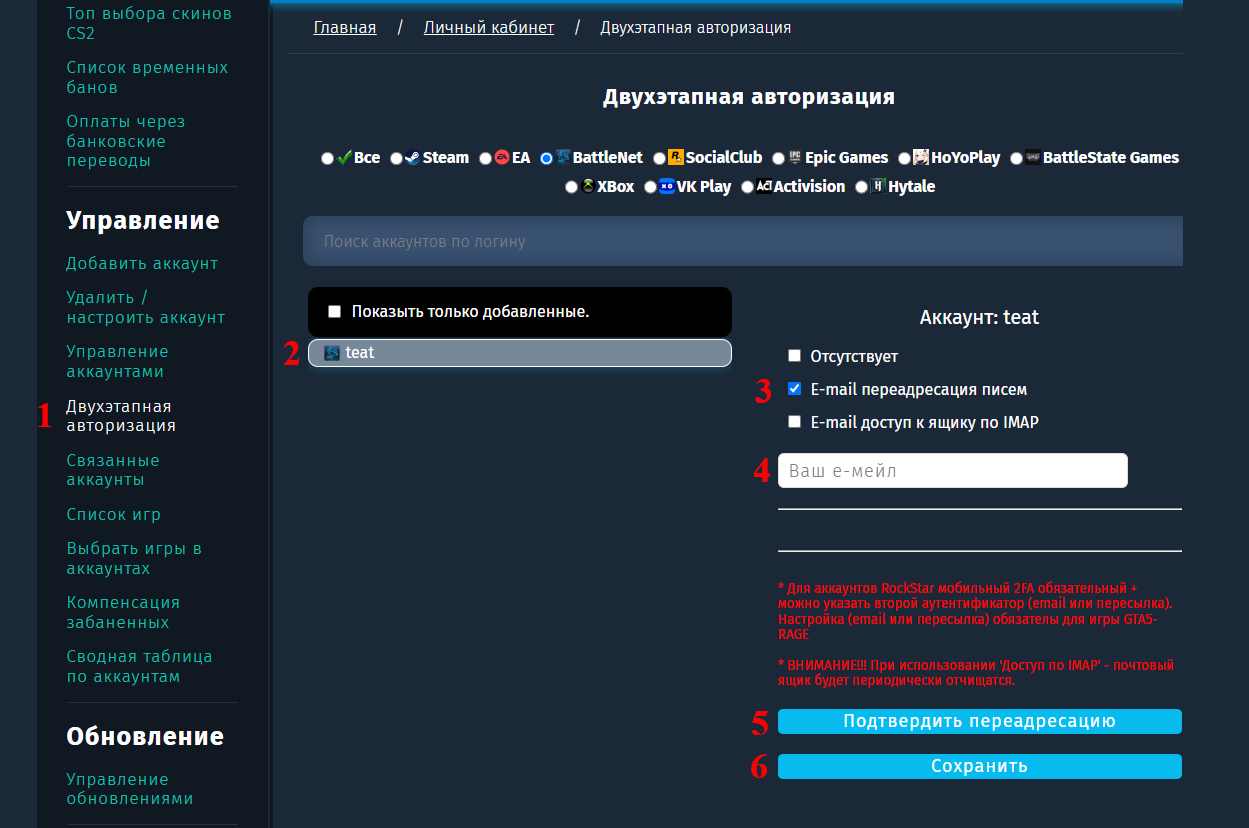Screen dimensions: 1249x828
Task: Choose the HoYoPlay radio option
Action: pos(904,158)
